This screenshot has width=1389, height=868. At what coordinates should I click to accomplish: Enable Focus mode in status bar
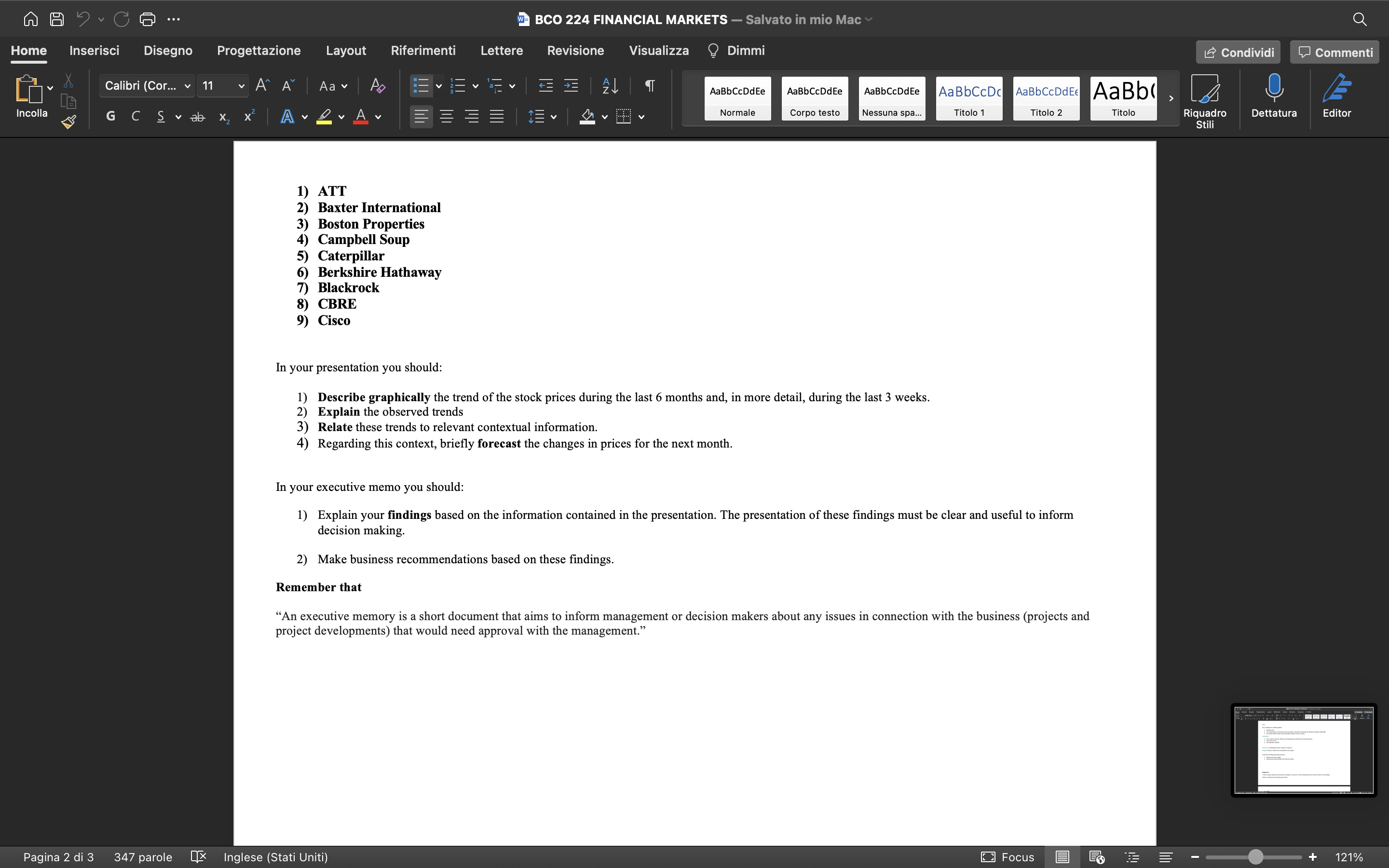click(1008, 856)
